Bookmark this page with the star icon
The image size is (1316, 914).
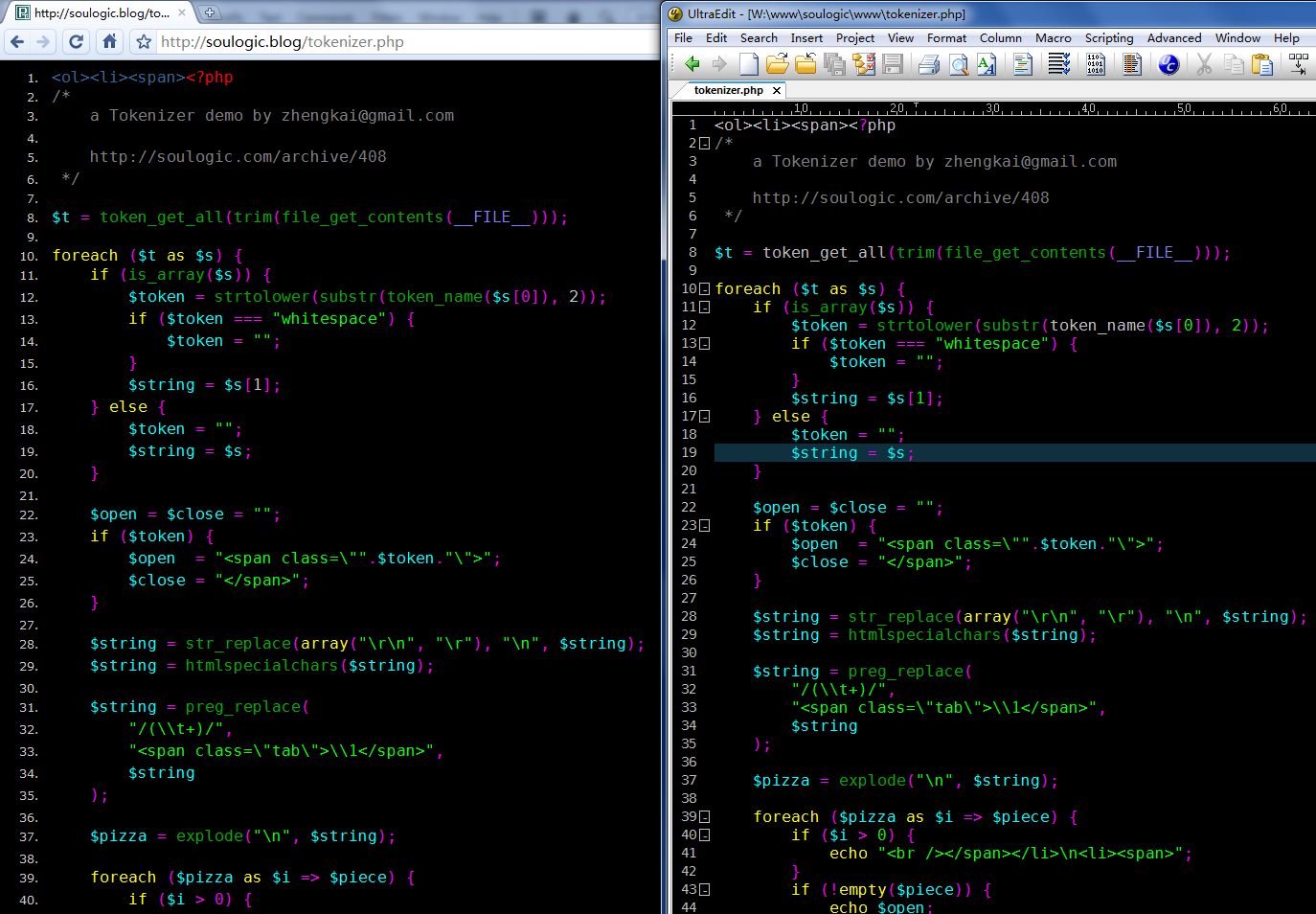coord(144,41)
